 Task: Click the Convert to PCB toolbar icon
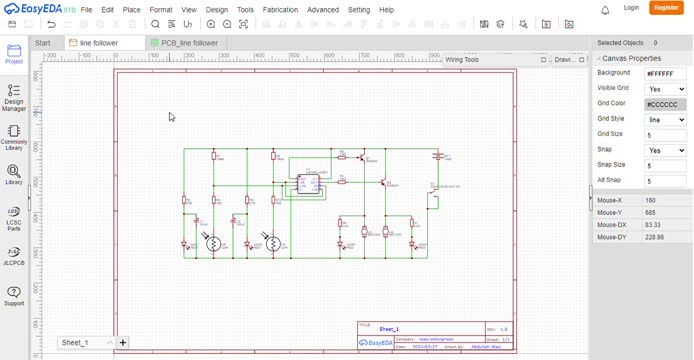(484, 24)
